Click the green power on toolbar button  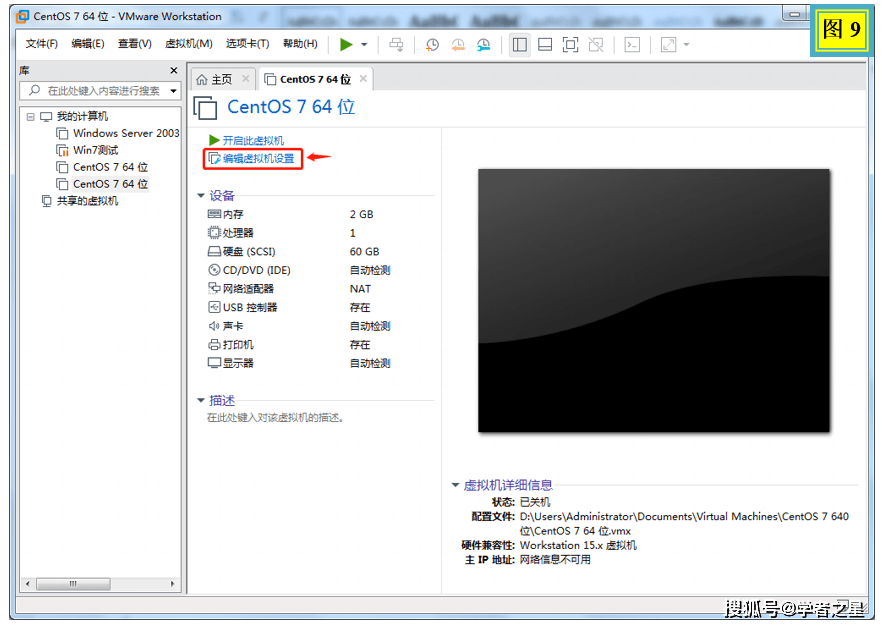[x=346, y=44]
